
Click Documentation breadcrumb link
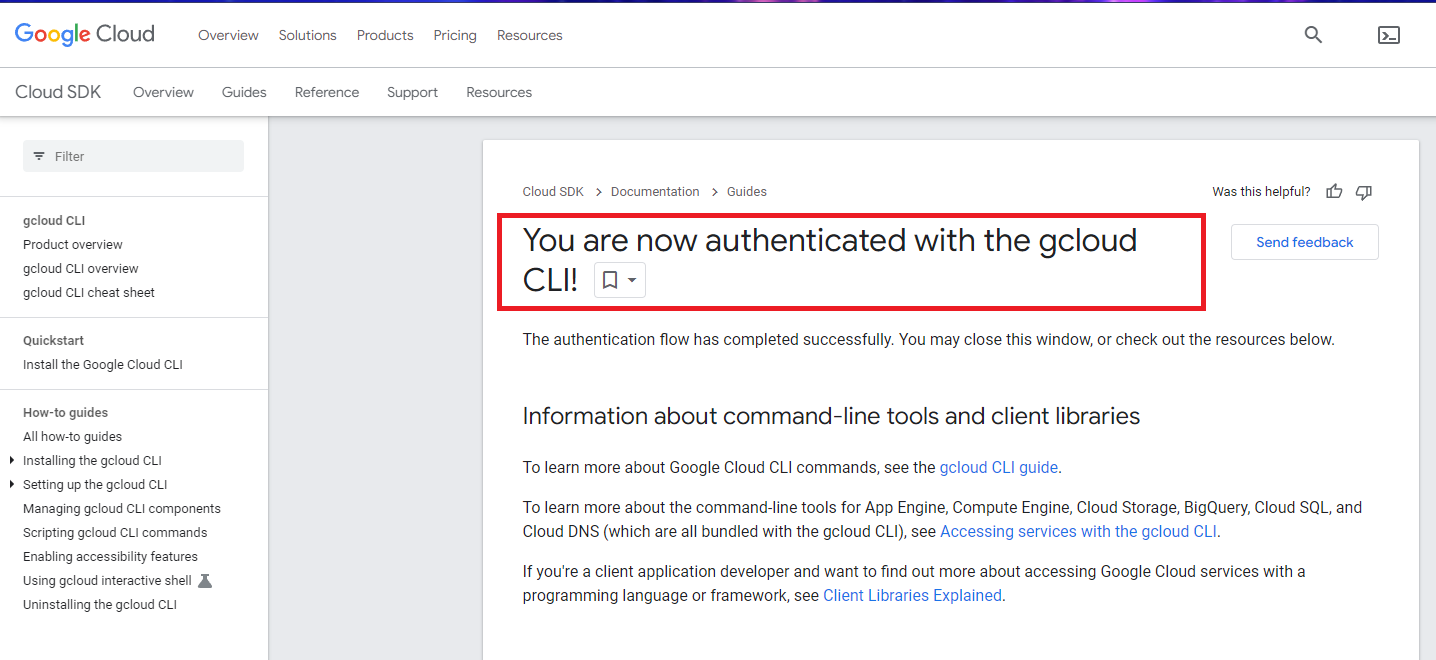[655, 192]
